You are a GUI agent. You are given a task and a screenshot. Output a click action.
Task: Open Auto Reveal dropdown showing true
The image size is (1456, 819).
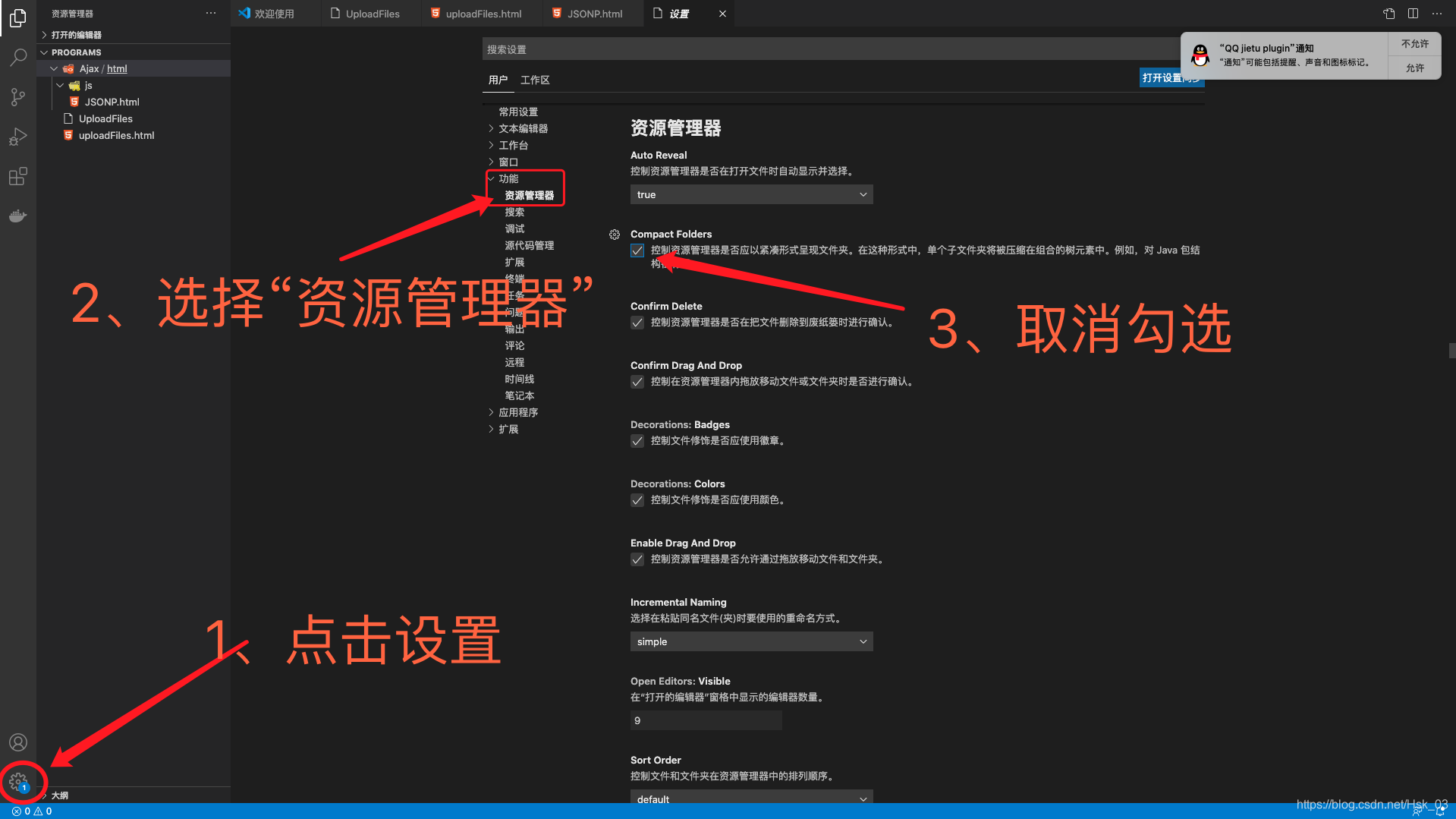[751, 195]
